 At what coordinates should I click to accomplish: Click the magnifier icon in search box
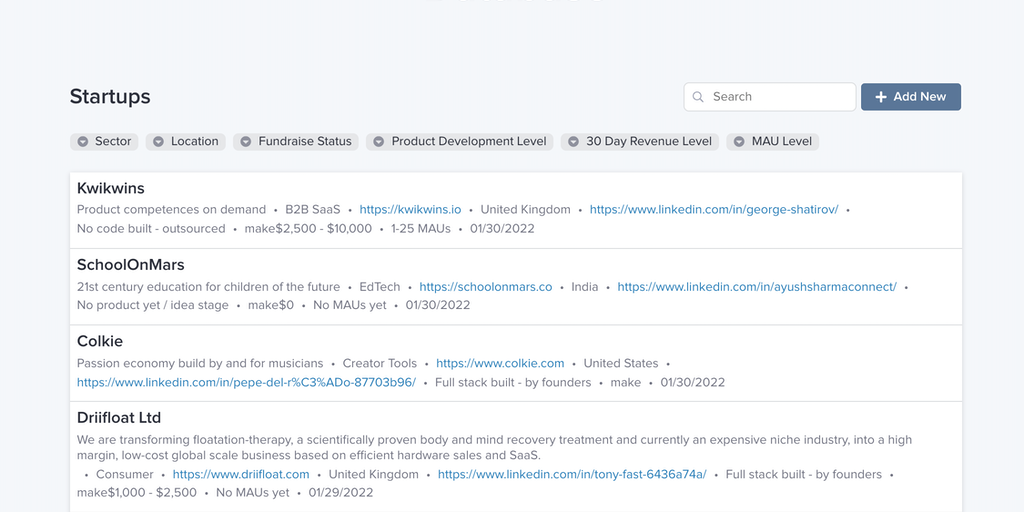(x=698, y=97)
